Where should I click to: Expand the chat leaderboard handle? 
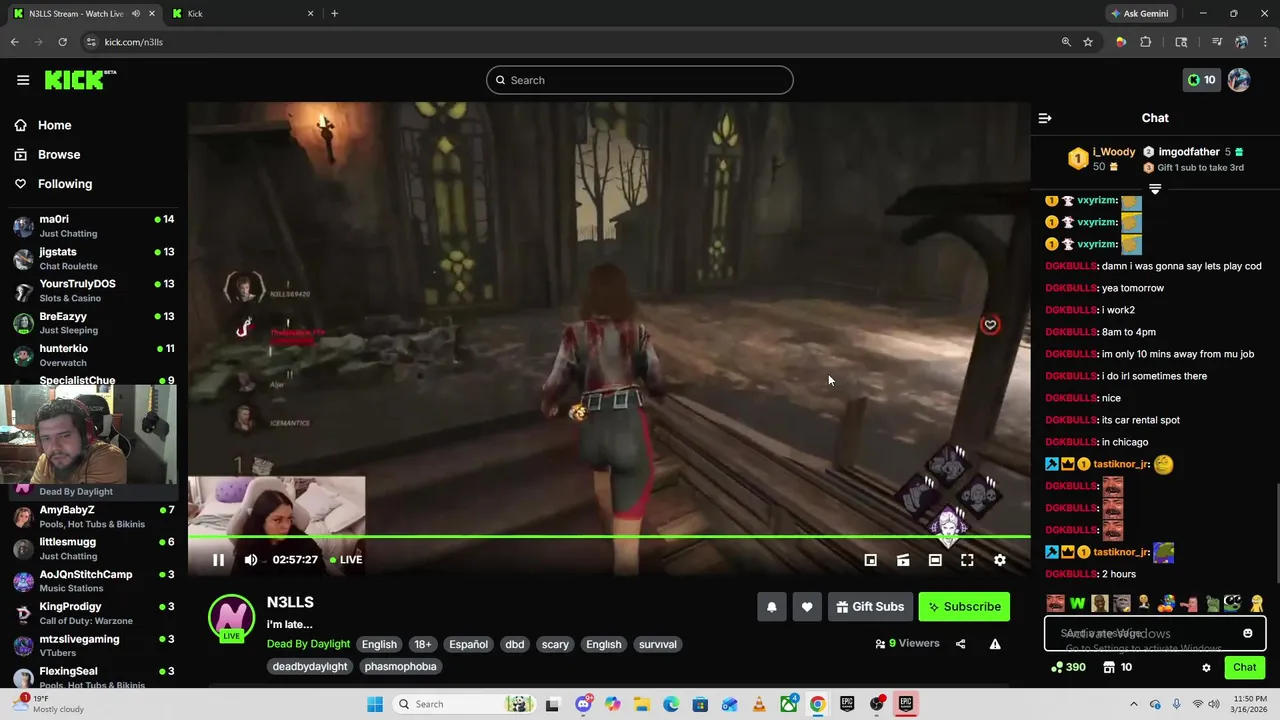coord(1155,188)
